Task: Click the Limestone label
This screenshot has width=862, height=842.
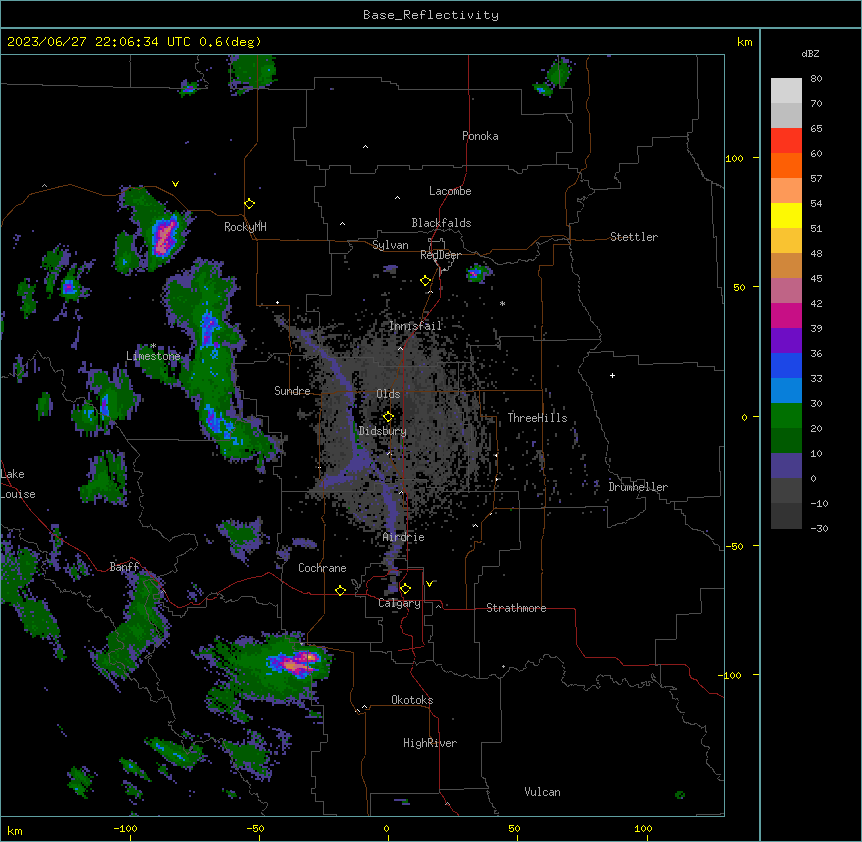Action: (x=153, y=356)
